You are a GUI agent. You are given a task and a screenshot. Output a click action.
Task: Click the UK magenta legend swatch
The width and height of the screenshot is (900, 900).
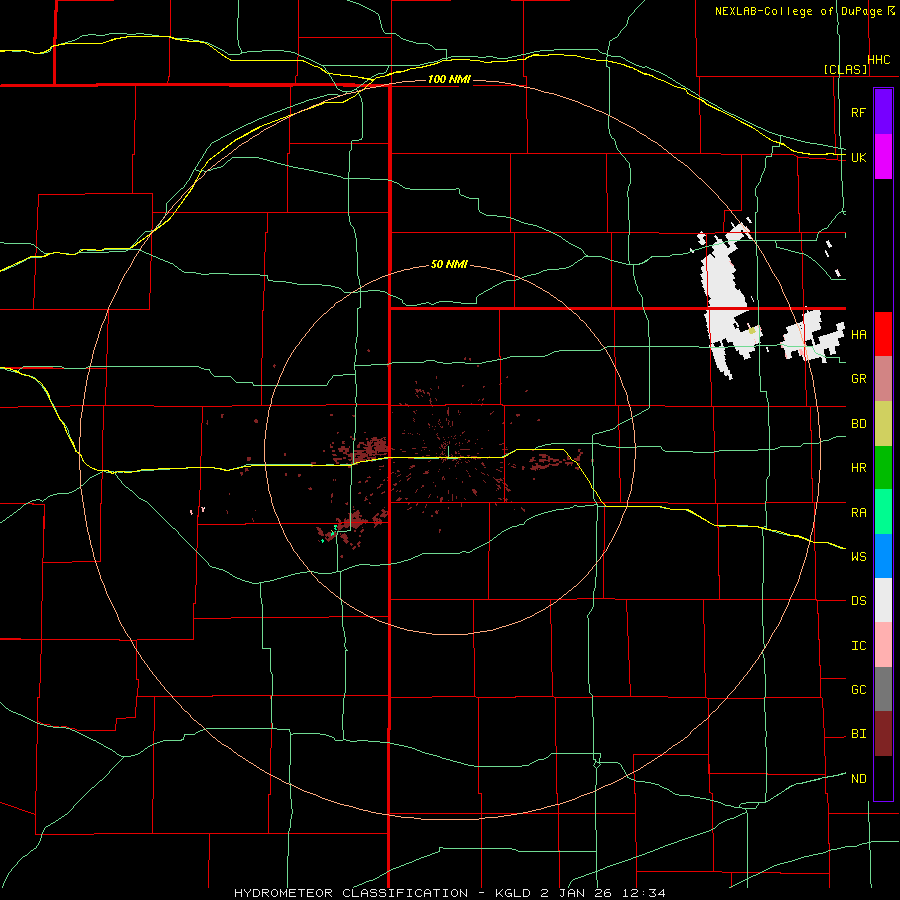click(x=883, y=157)
